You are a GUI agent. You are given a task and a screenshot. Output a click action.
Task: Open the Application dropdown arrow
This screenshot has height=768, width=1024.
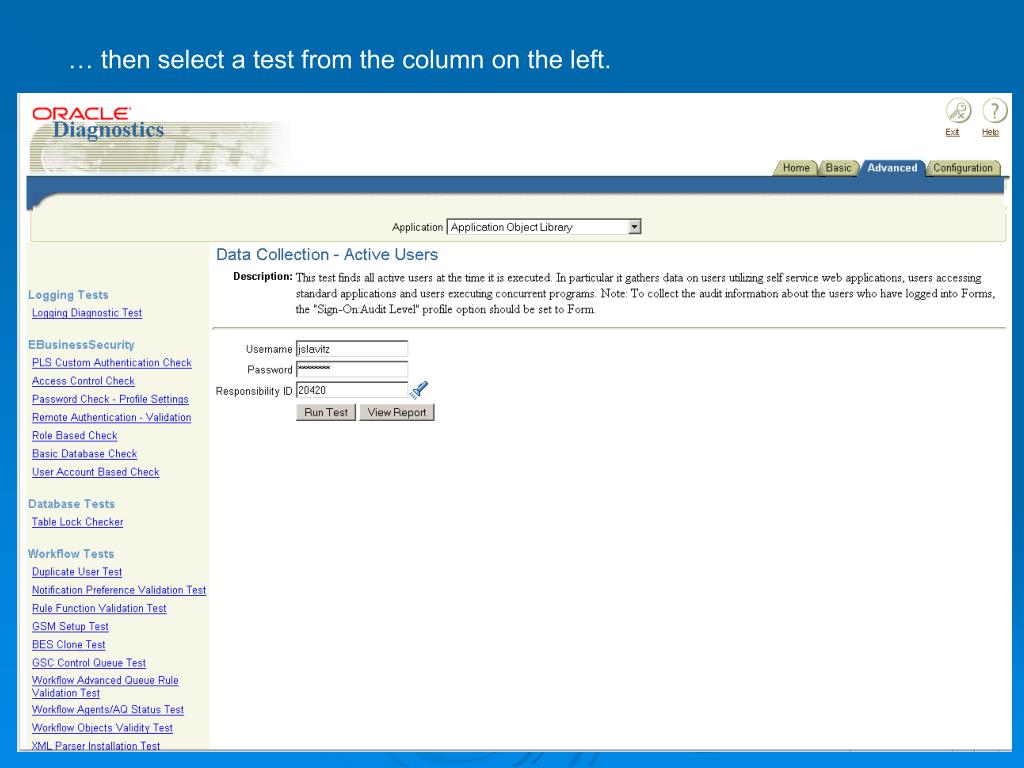pyautogui.click(x=633, y=227)
